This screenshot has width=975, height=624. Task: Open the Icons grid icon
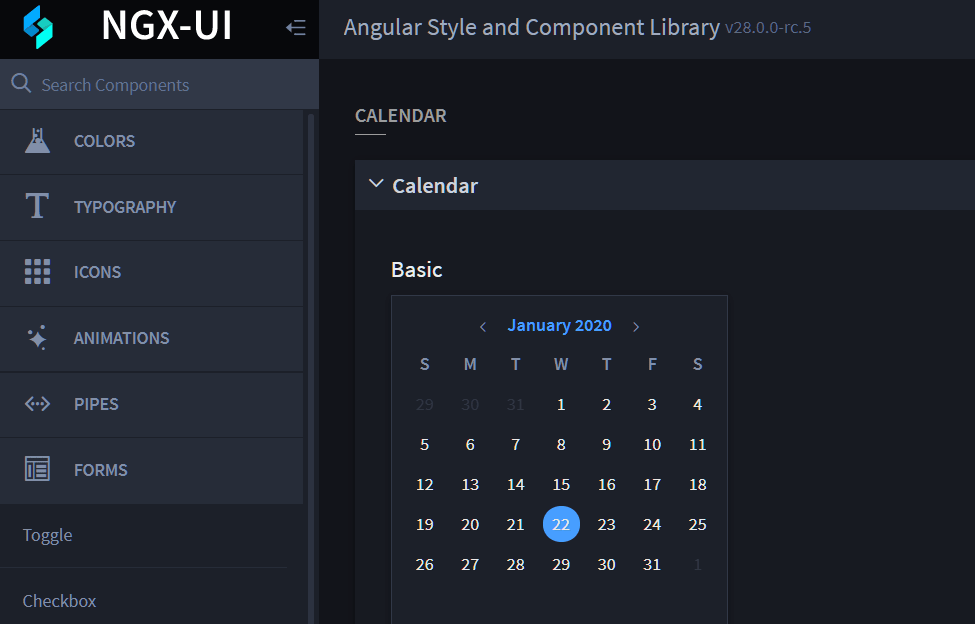[37, 272]
